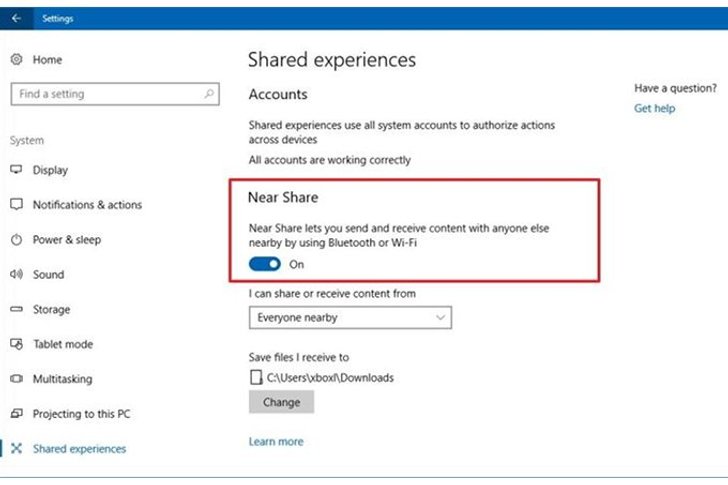Image resolution: width=728 pixels, height=485 pixels.
Task: Click the search magnifier icon
Action: [x=209, y=94]
